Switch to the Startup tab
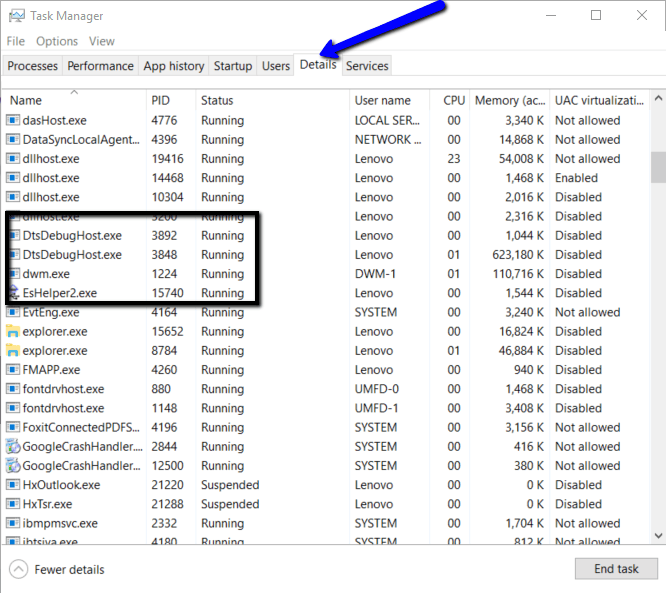This screenshot has height=593, width=666. (x=233, y=66)
